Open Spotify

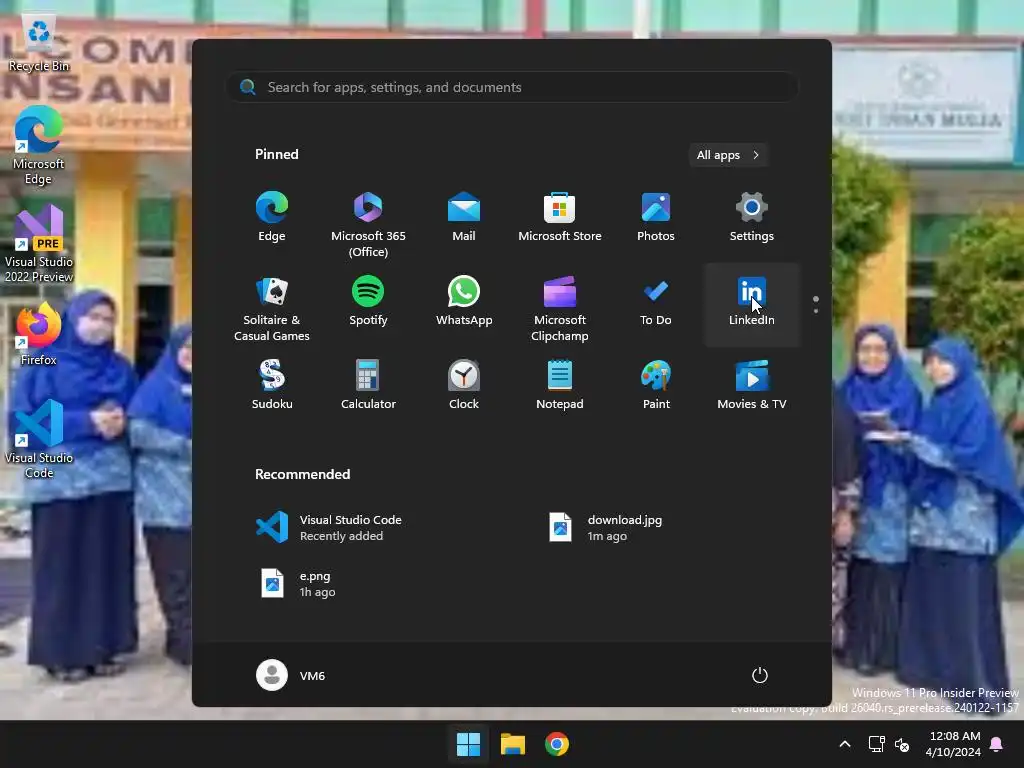tap(368, 302)
